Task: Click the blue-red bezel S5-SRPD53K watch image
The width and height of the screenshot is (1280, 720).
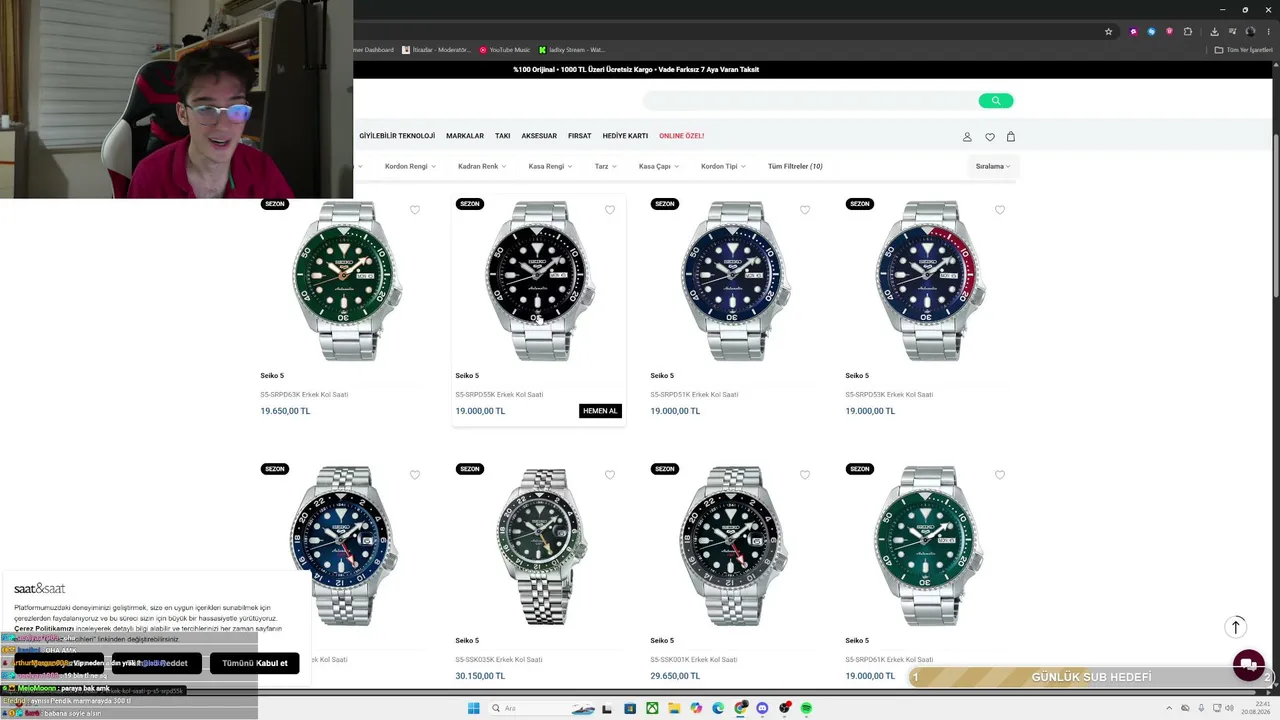Action: (x=930, y=281)
